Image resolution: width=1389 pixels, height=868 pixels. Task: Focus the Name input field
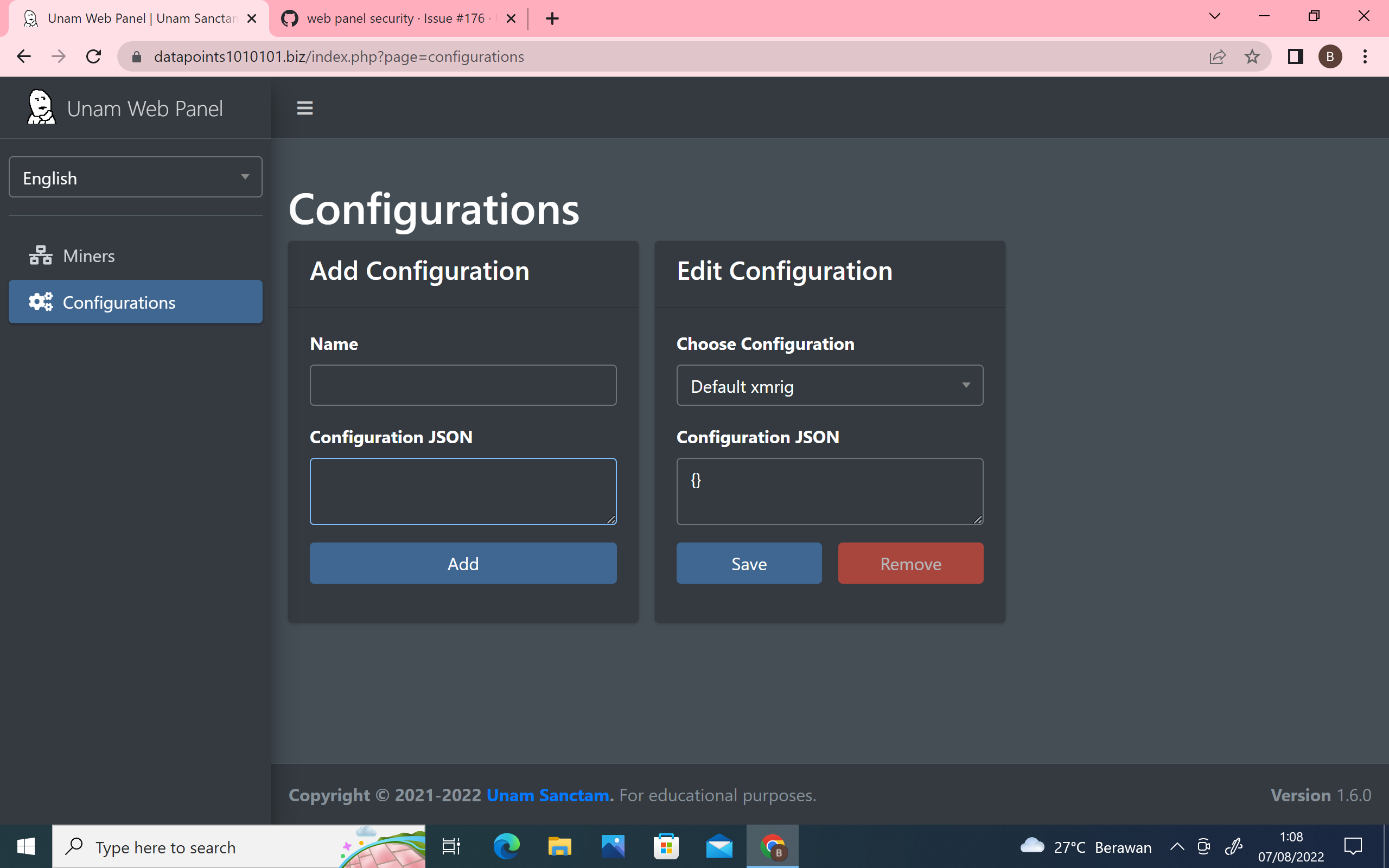click(x=463, y=385)
